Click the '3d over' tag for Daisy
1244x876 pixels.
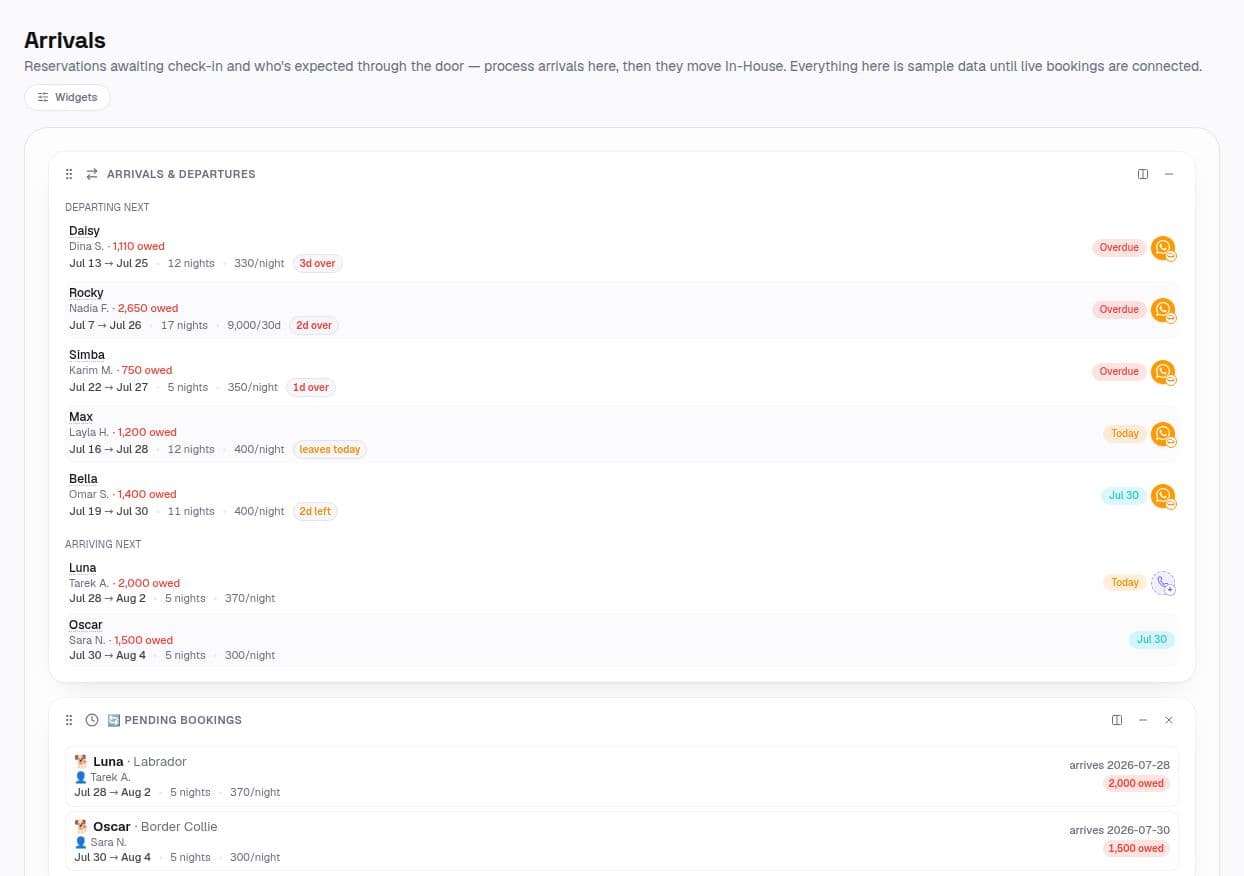(x=317, y=264)
